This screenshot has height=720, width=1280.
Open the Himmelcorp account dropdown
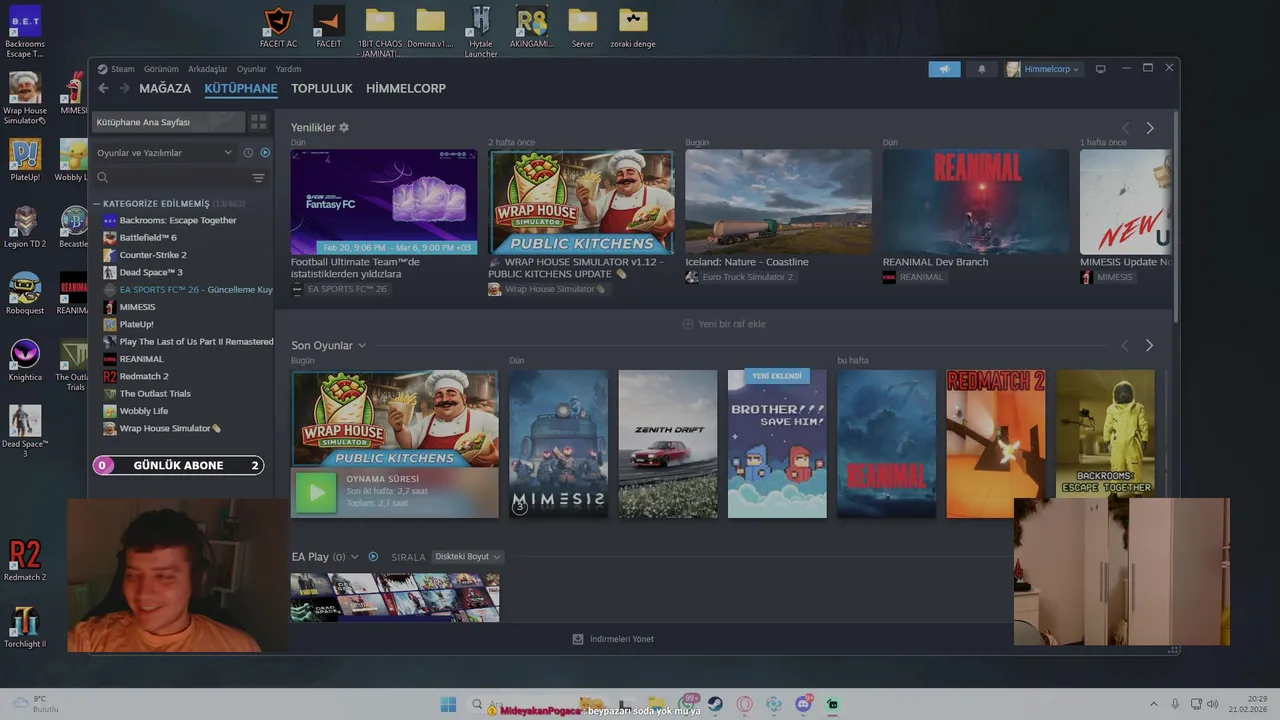1043,69
